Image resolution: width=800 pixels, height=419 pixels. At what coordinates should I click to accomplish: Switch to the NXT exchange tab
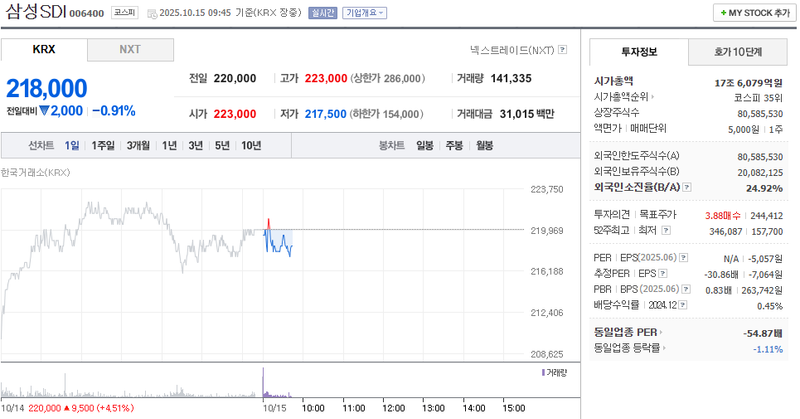point(130,49)
